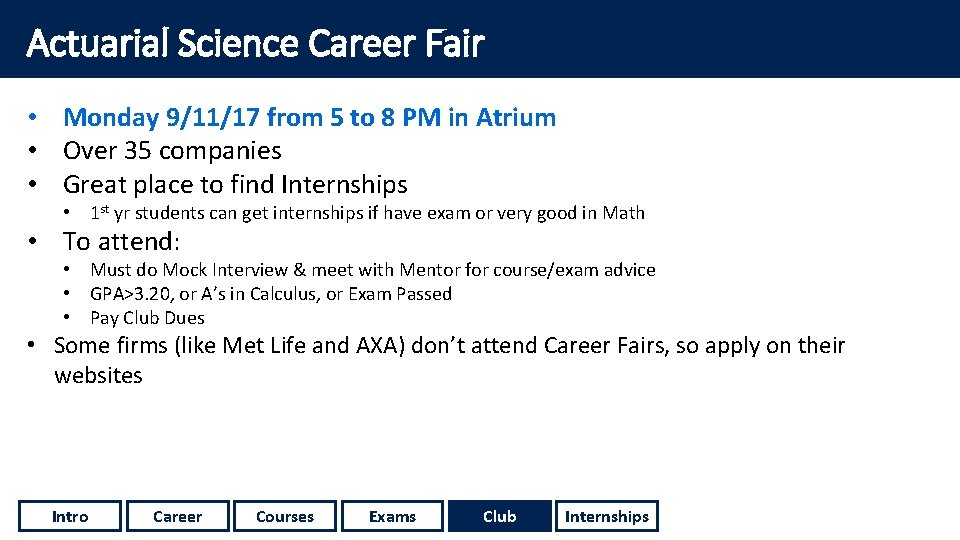Click the Over 35 companies bullet
The width and height of the screenshot is (960, 540).
[x=172, y=151]
